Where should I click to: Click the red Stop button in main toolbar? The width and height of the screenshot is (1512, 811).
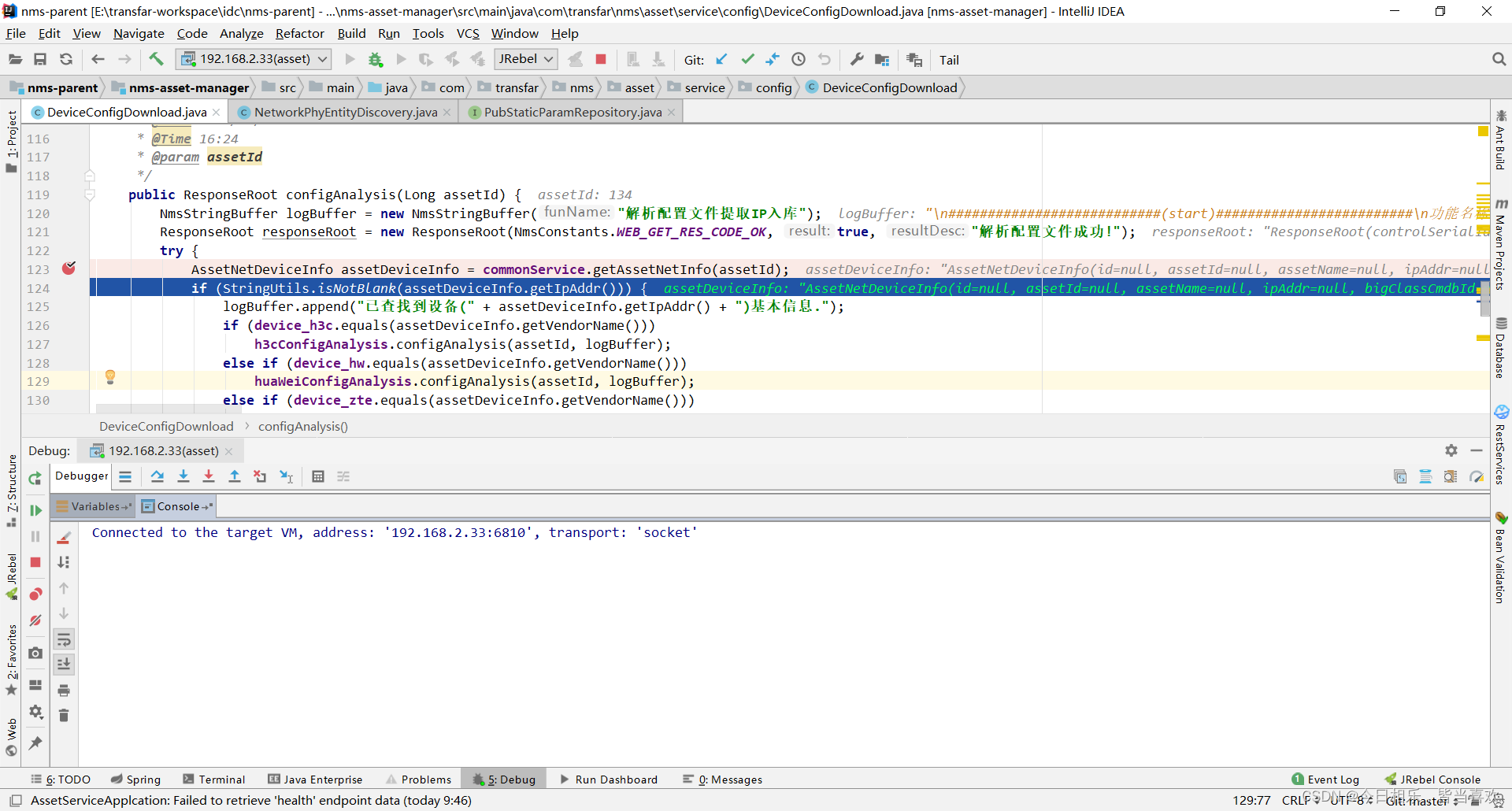(x=601, y=59)
